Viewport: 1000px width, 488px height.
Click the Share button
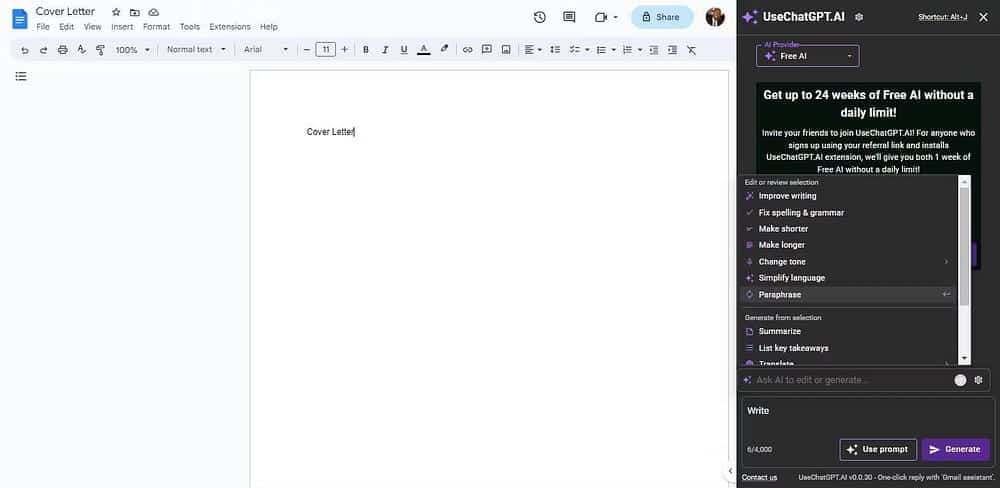(x=662, y=17)
